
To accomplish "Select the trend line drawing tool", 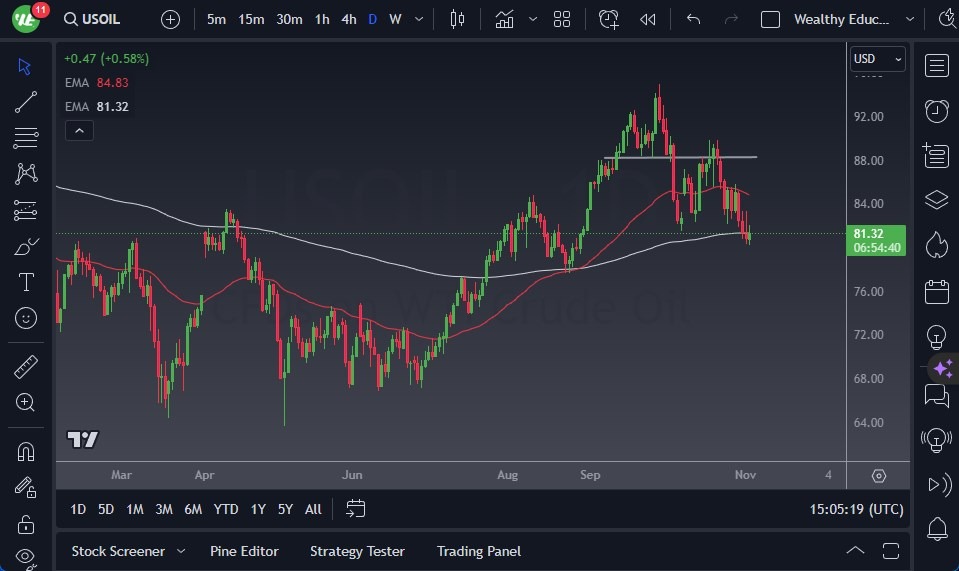I will coord(26,102).
